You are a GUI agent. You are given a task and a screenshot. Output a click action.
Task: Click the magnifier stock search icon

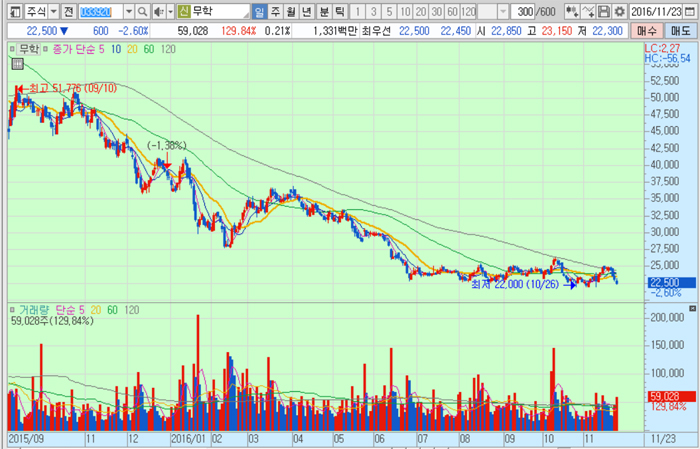tap(144, 12)
